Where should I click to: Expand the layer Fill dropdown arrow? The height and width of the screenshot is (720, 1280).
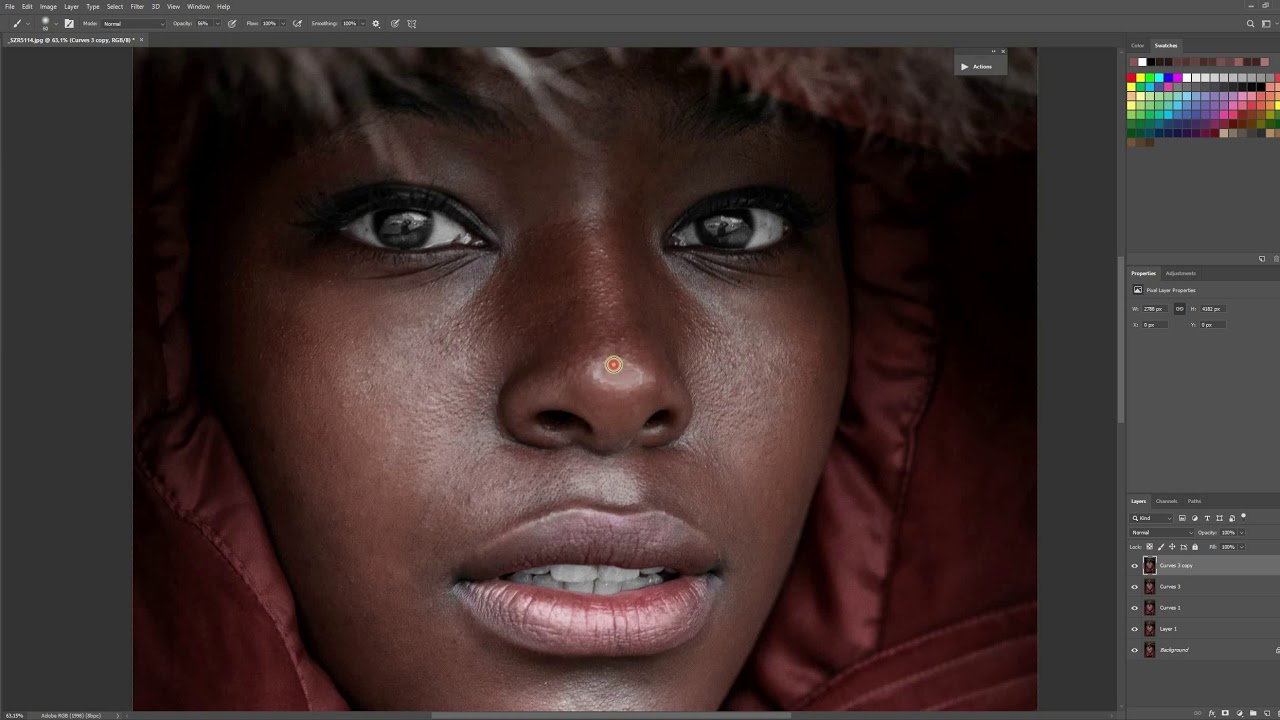point(1241,547)
